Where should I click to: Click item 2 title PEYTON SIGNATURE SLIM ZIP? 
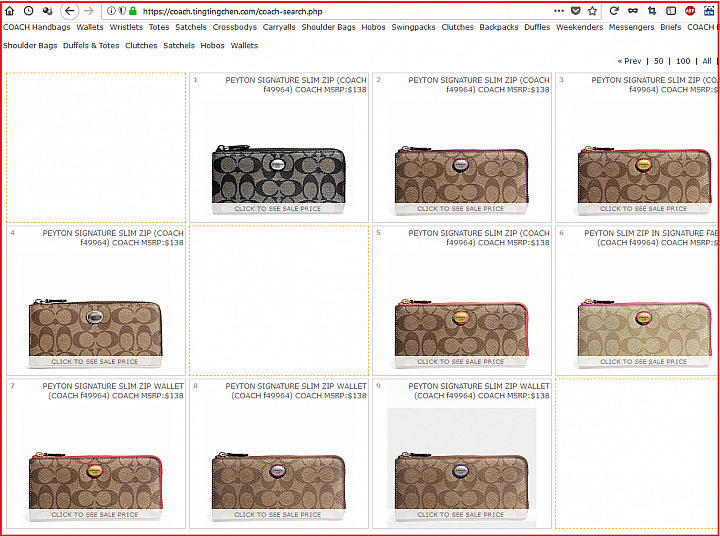[x=479, y=85]
